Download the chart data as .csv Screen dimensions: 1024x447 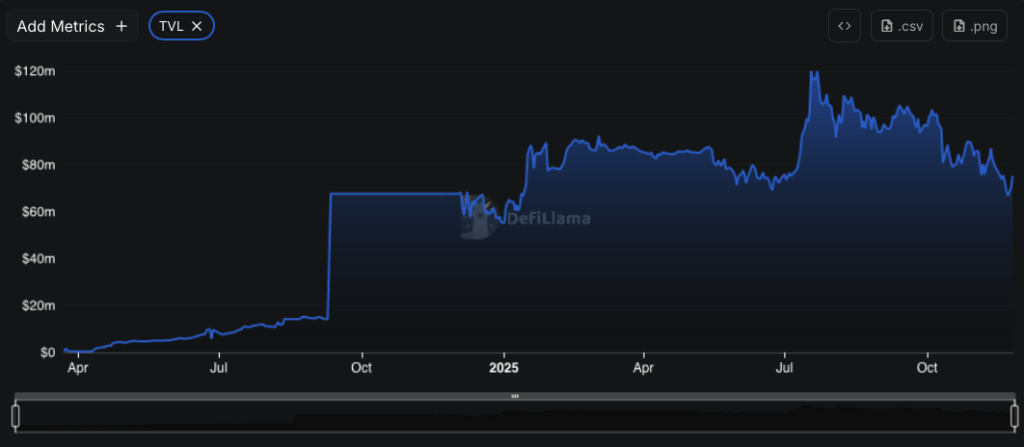click(x=902, y=26)
